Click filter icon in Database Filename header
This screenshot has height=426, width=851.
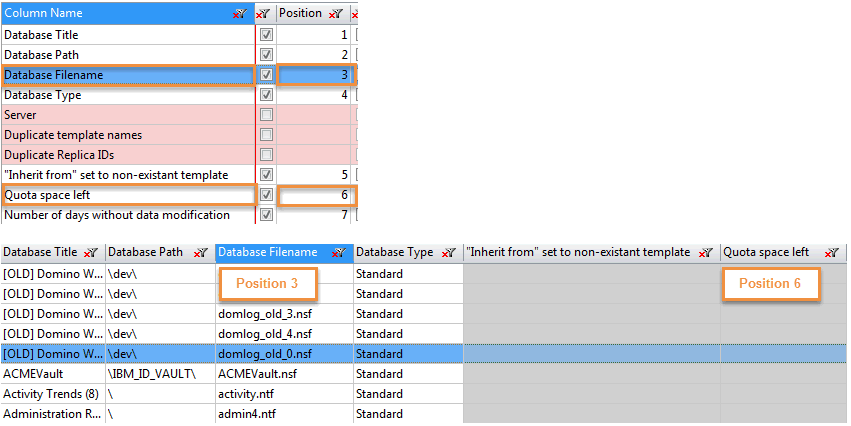(x=339, y=253)
